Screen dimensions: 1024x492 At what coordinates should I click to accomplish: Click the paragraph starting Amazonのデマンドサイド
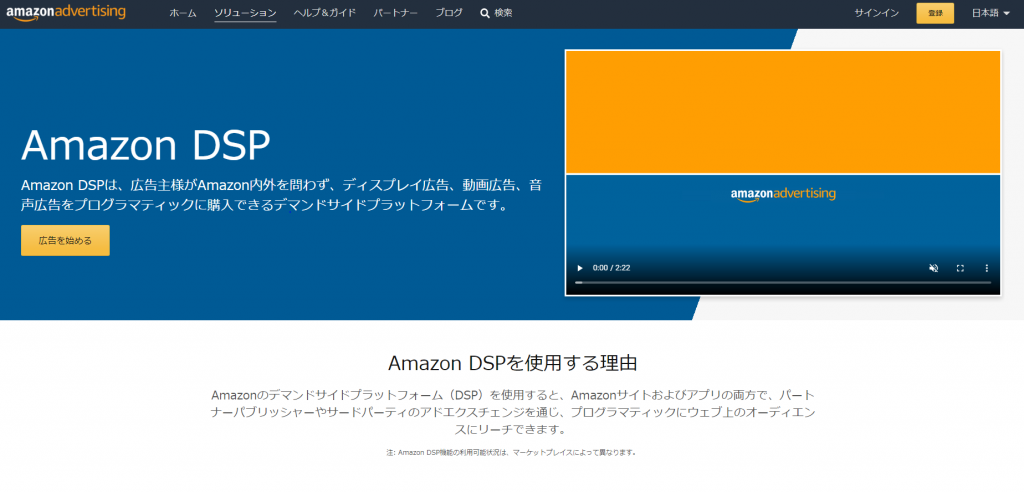pos(512,412)
